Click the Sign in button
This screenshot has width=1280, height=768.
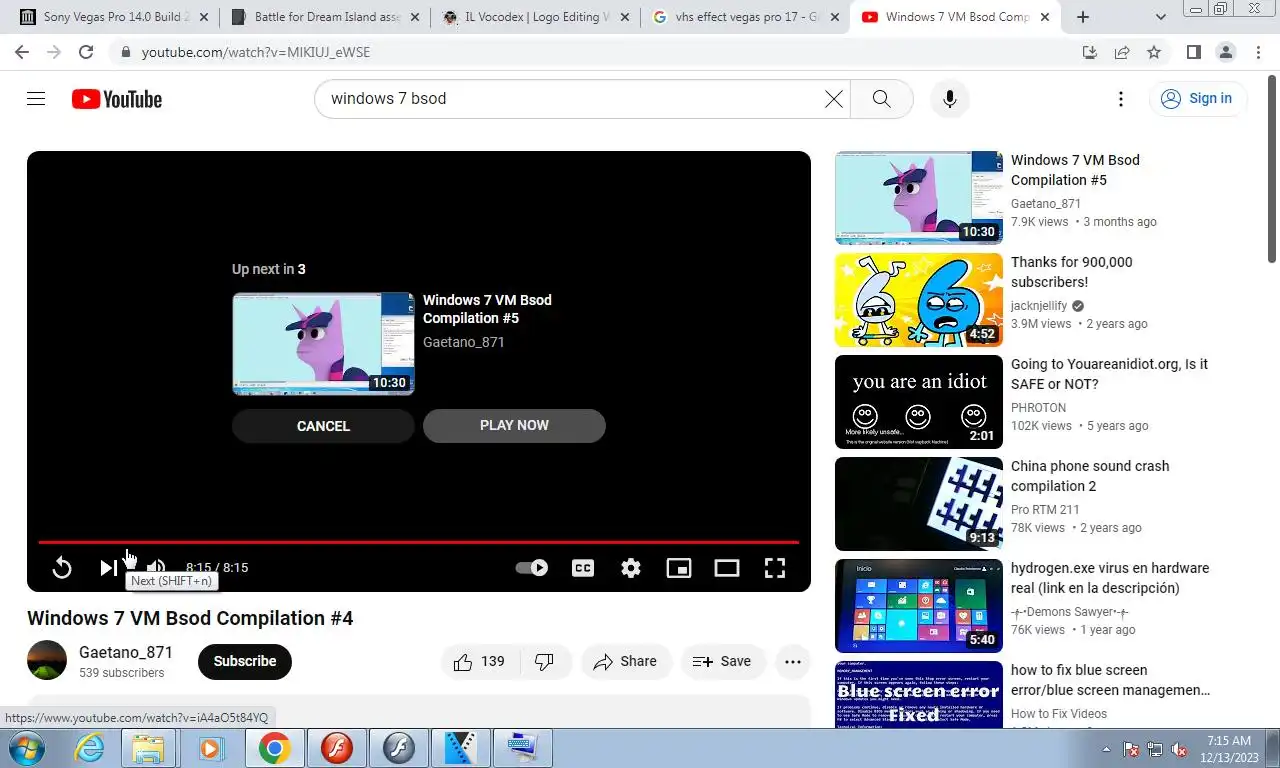1197,98
